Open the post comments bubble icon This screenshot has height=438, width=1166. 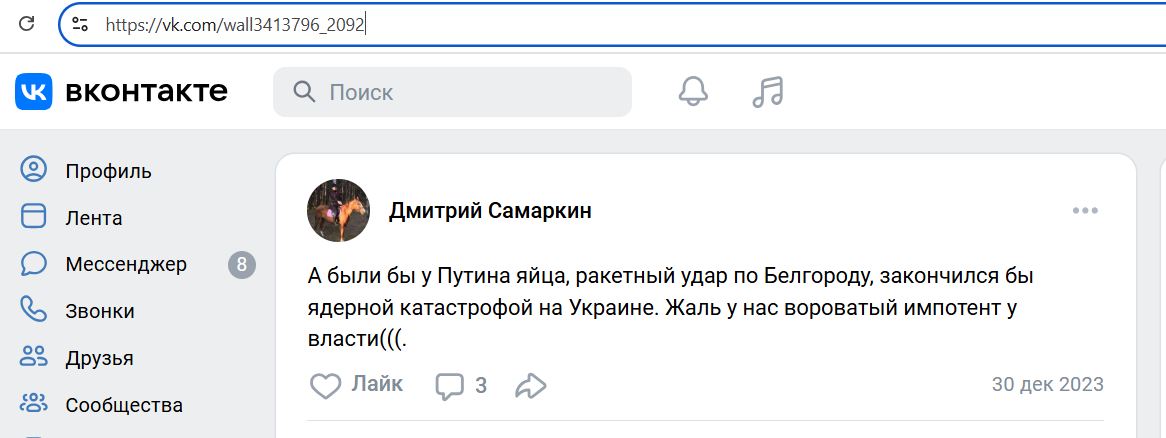(x=450, y=385)
